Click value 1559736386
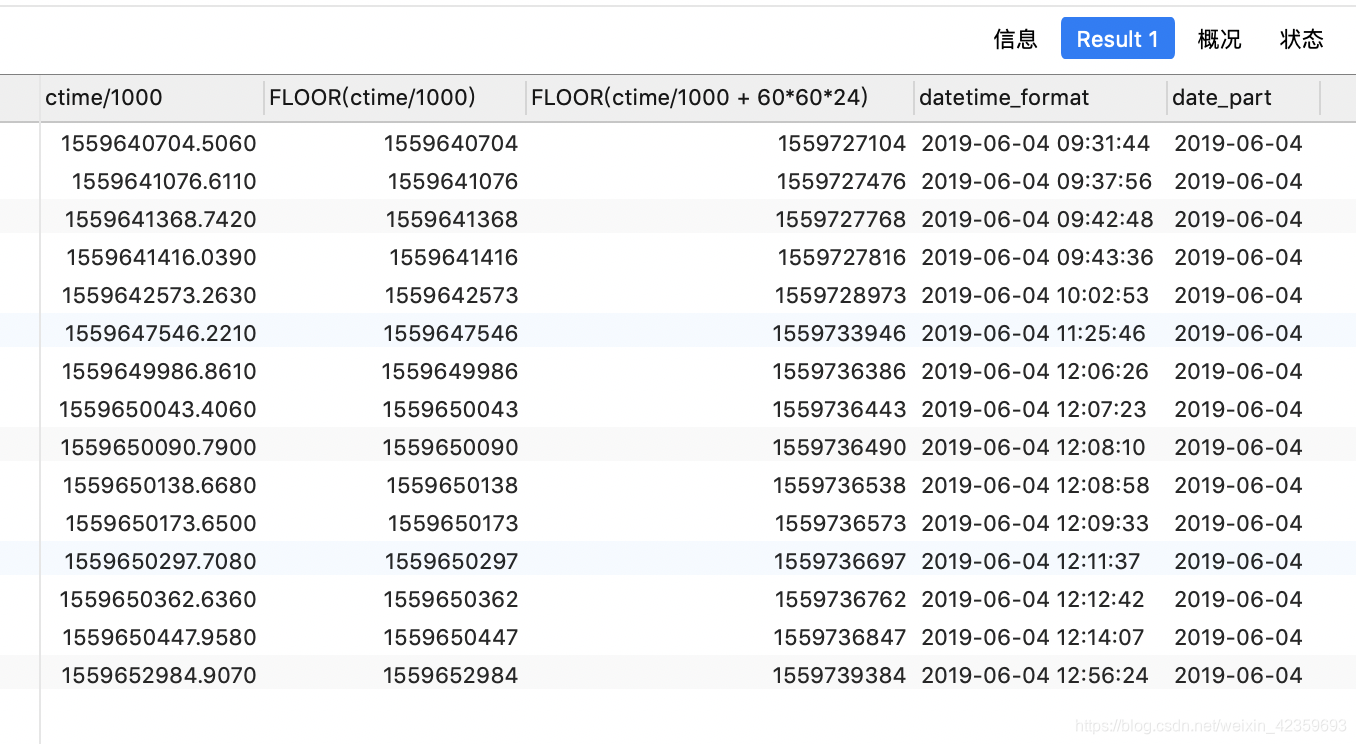 coord(839,371)
